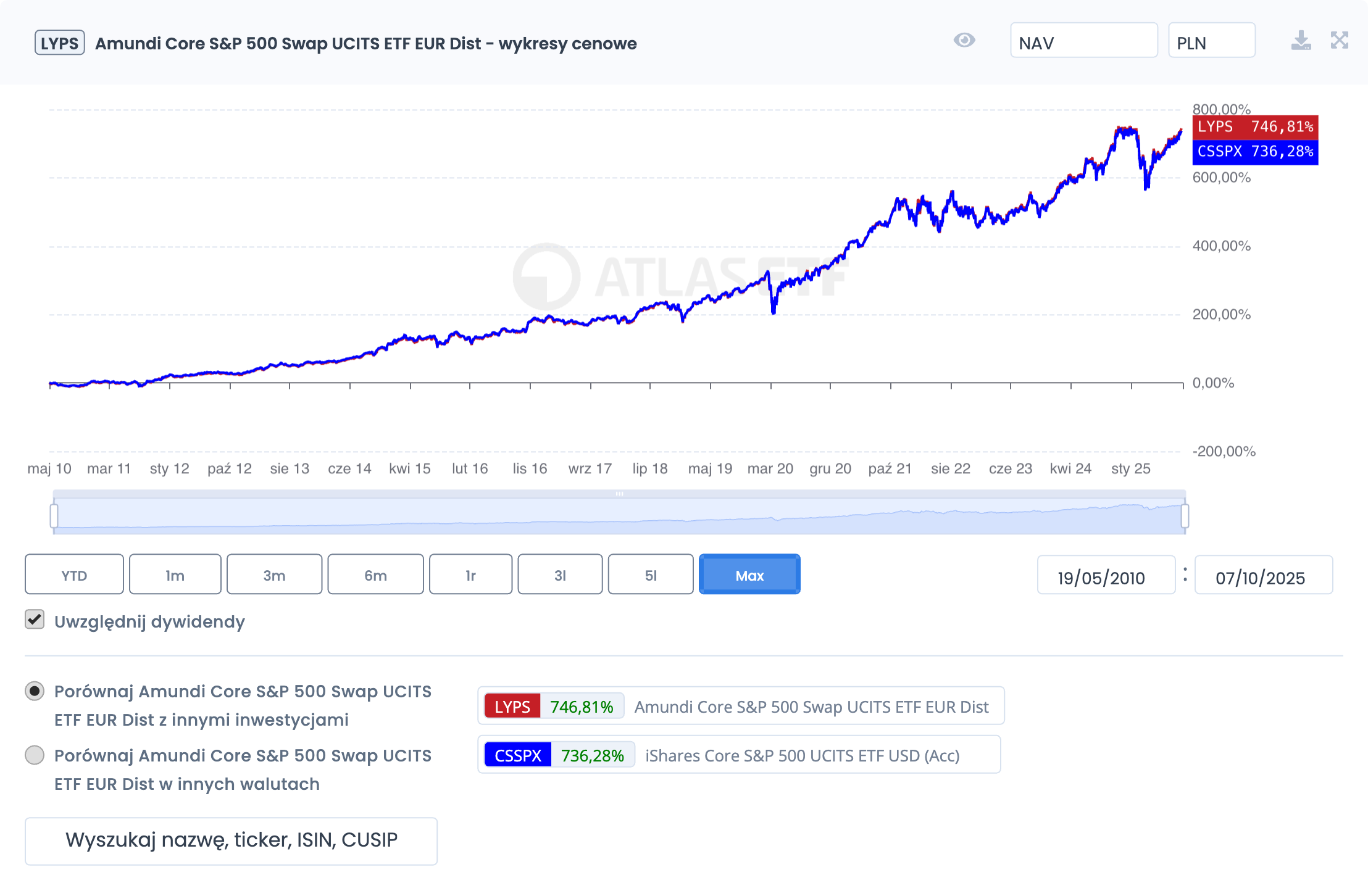Click the red LYPS legend tag
The image size is (1368, 896).
click(512, 707)
